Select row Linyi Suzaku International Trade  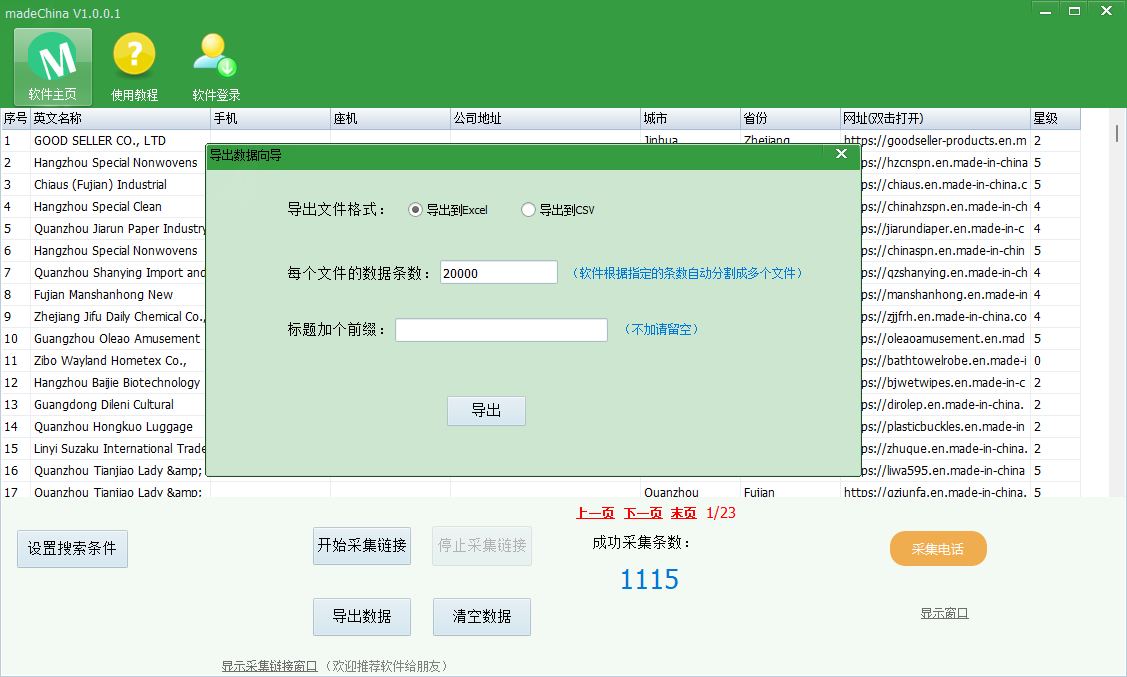click(x=104, y=448)
